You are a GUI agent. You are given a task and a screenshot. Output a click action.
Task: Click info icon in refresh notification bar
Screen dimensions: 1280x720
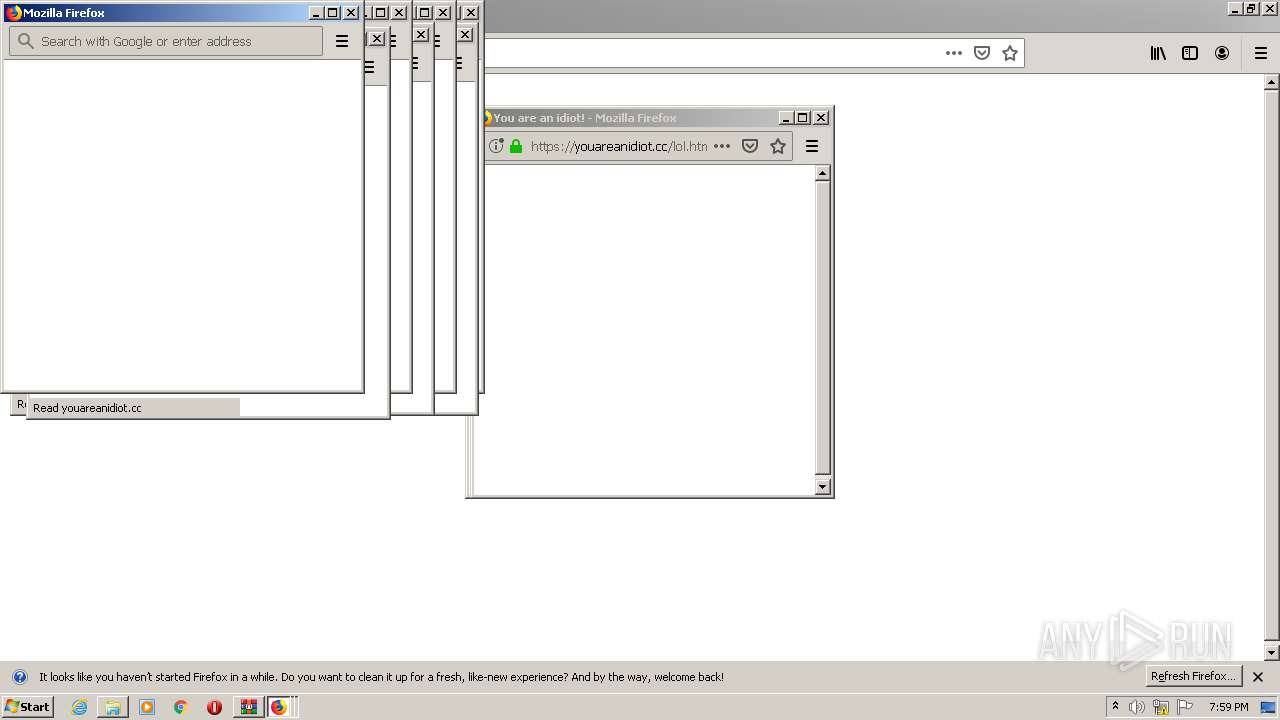tap(20, 677)
